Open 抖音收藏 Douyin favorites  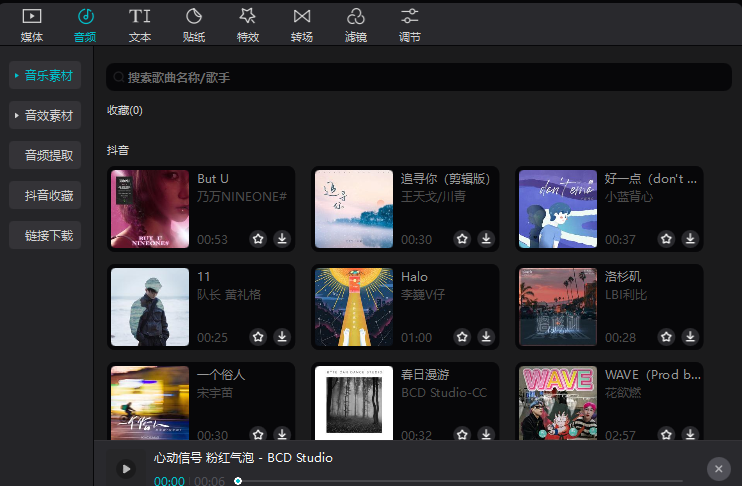[45, 195]
